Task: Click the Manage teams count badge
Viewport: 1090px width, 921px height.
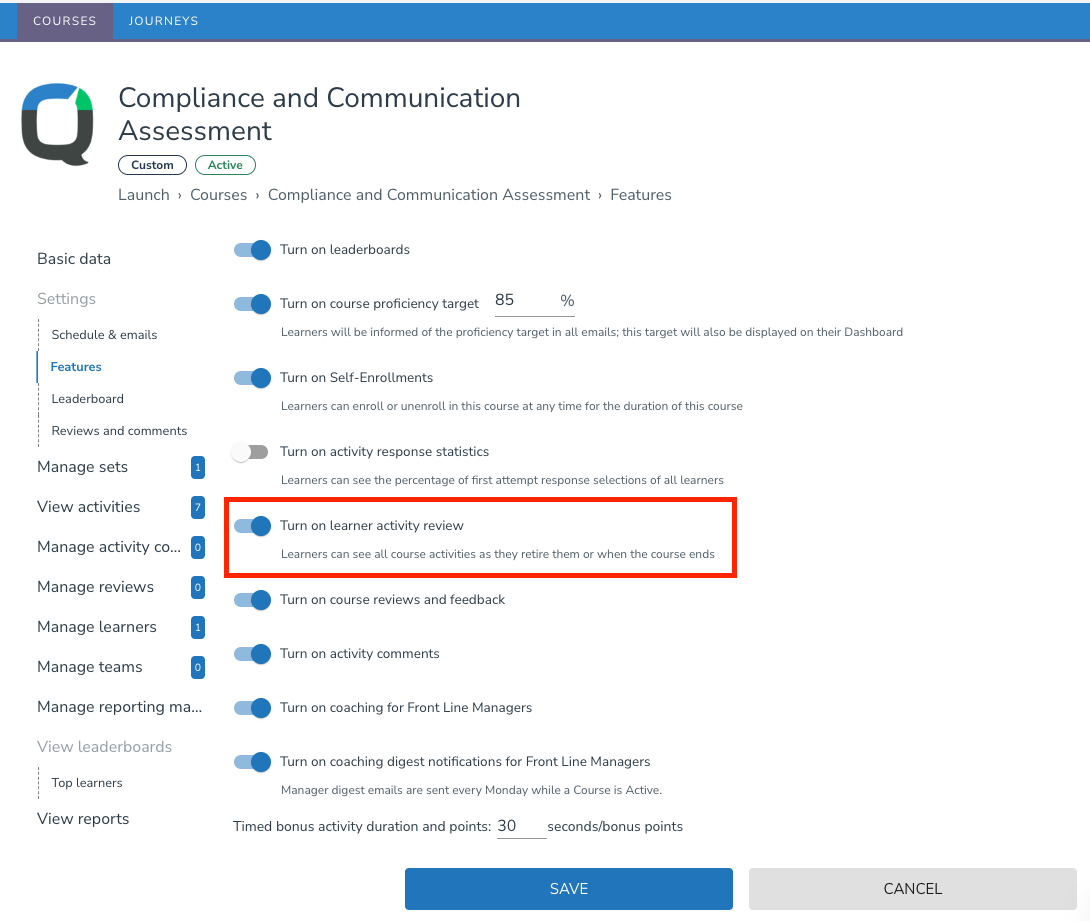Action: pyautogui.click(x=197, y=667)
